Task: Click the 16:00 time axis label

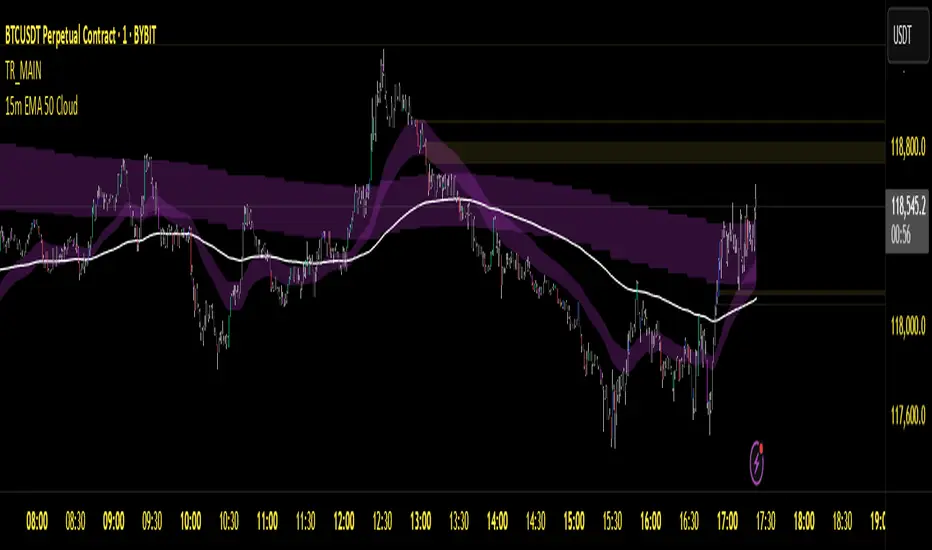Action: click(650, 521)
